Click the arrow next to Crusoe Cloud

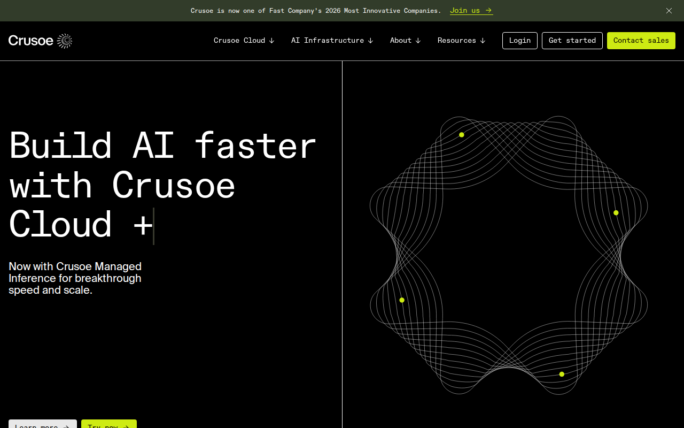coord(271,41)
